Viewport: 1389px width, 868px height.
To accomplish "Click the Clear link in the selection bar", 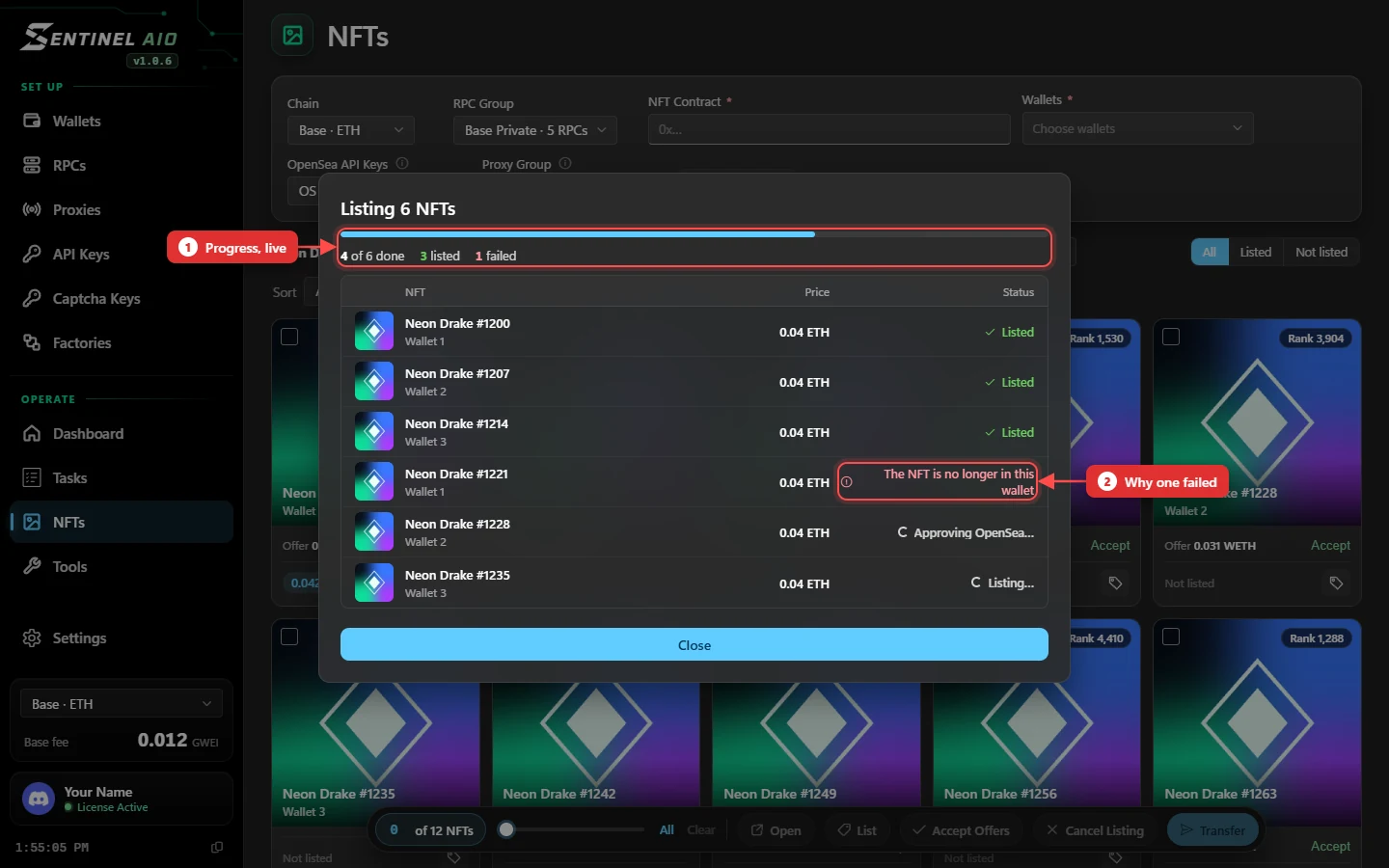I will 701,830.
